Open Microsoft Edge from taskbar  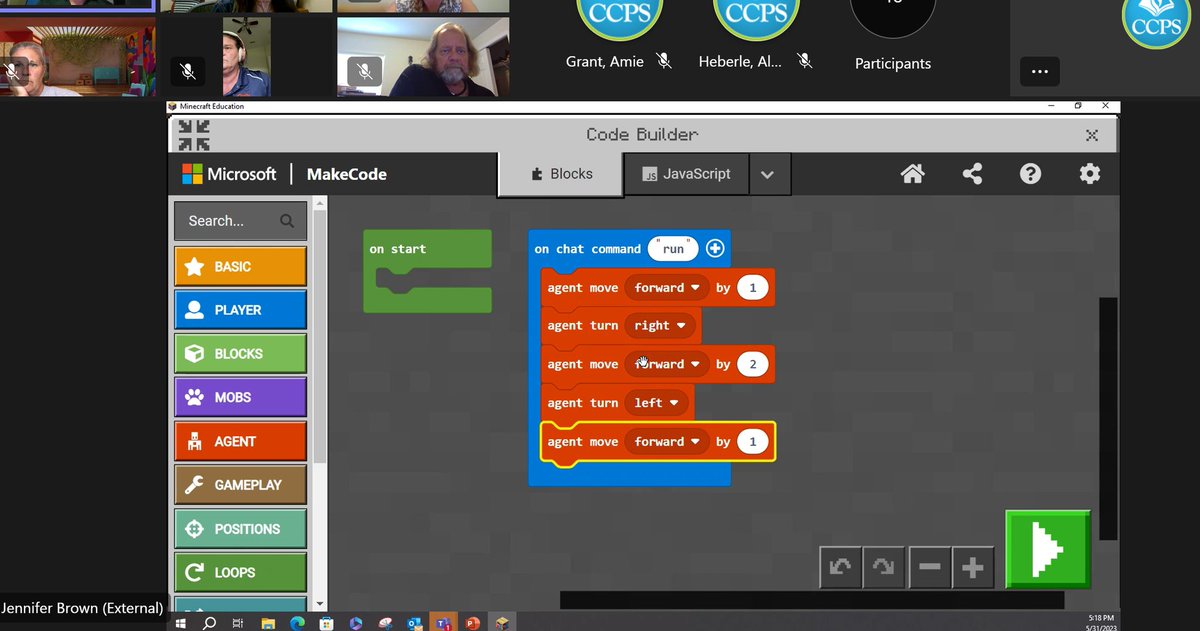pyautogui.click(x=297, y=623)
